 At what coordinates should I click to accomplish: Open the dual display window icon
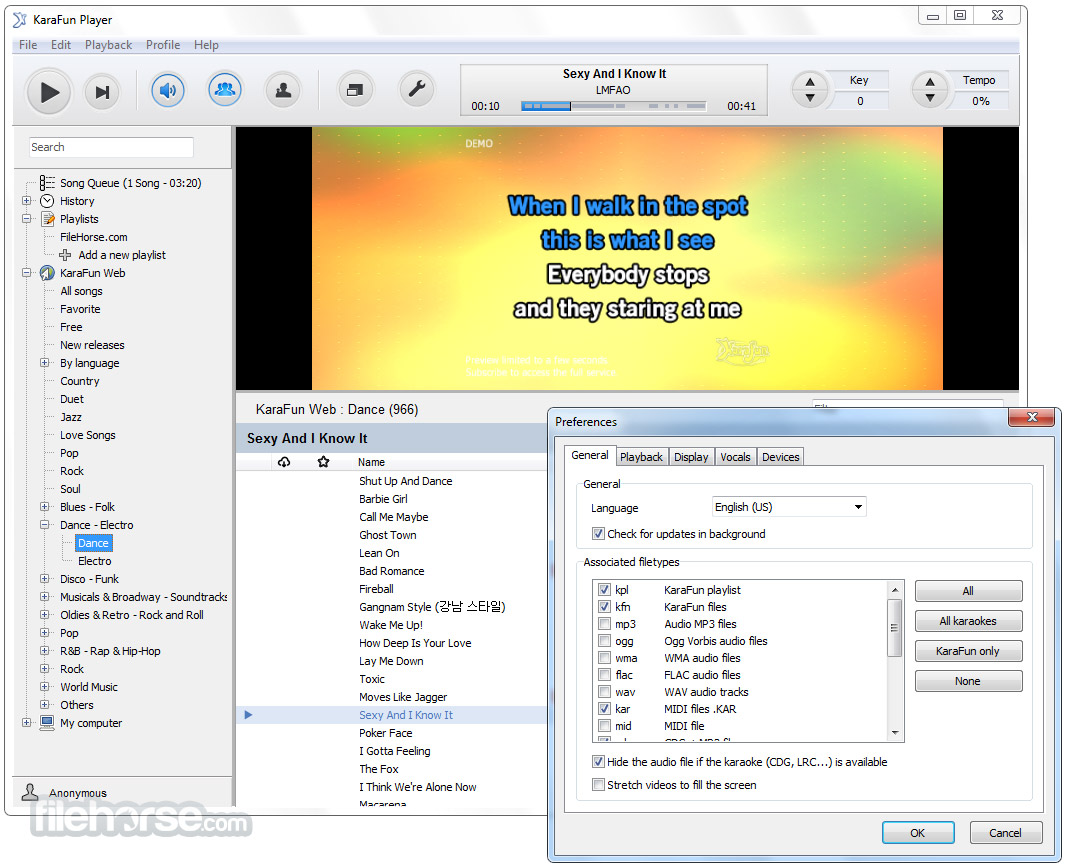pos(355,90)
